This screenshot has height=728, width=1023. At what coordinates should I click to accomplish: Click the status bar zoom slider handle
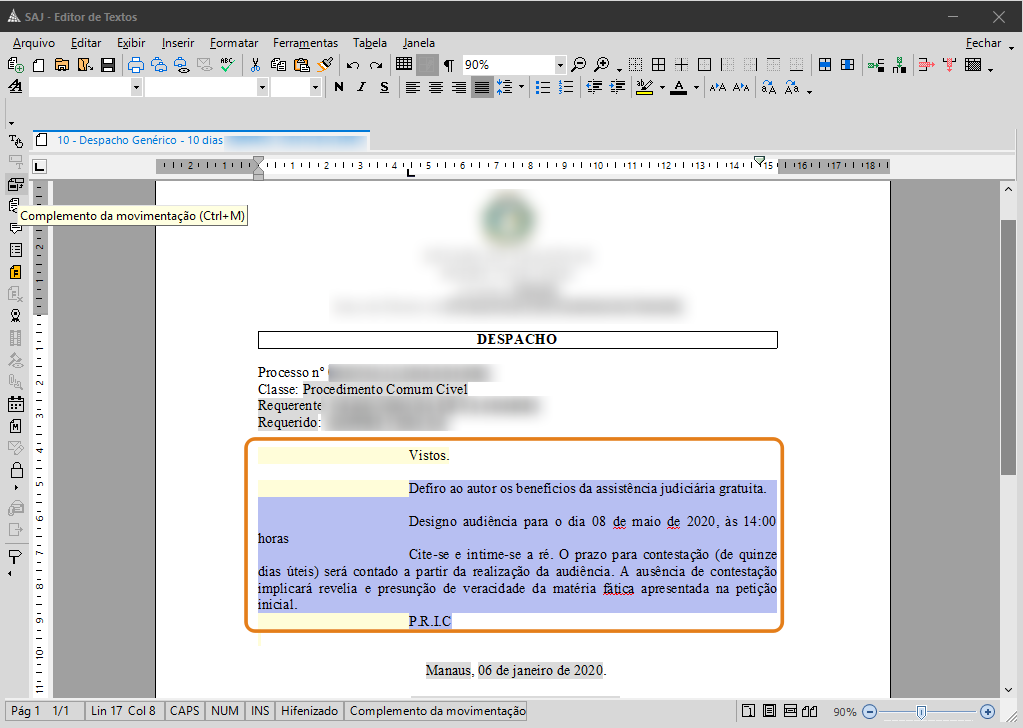click(x=921, y=712)
